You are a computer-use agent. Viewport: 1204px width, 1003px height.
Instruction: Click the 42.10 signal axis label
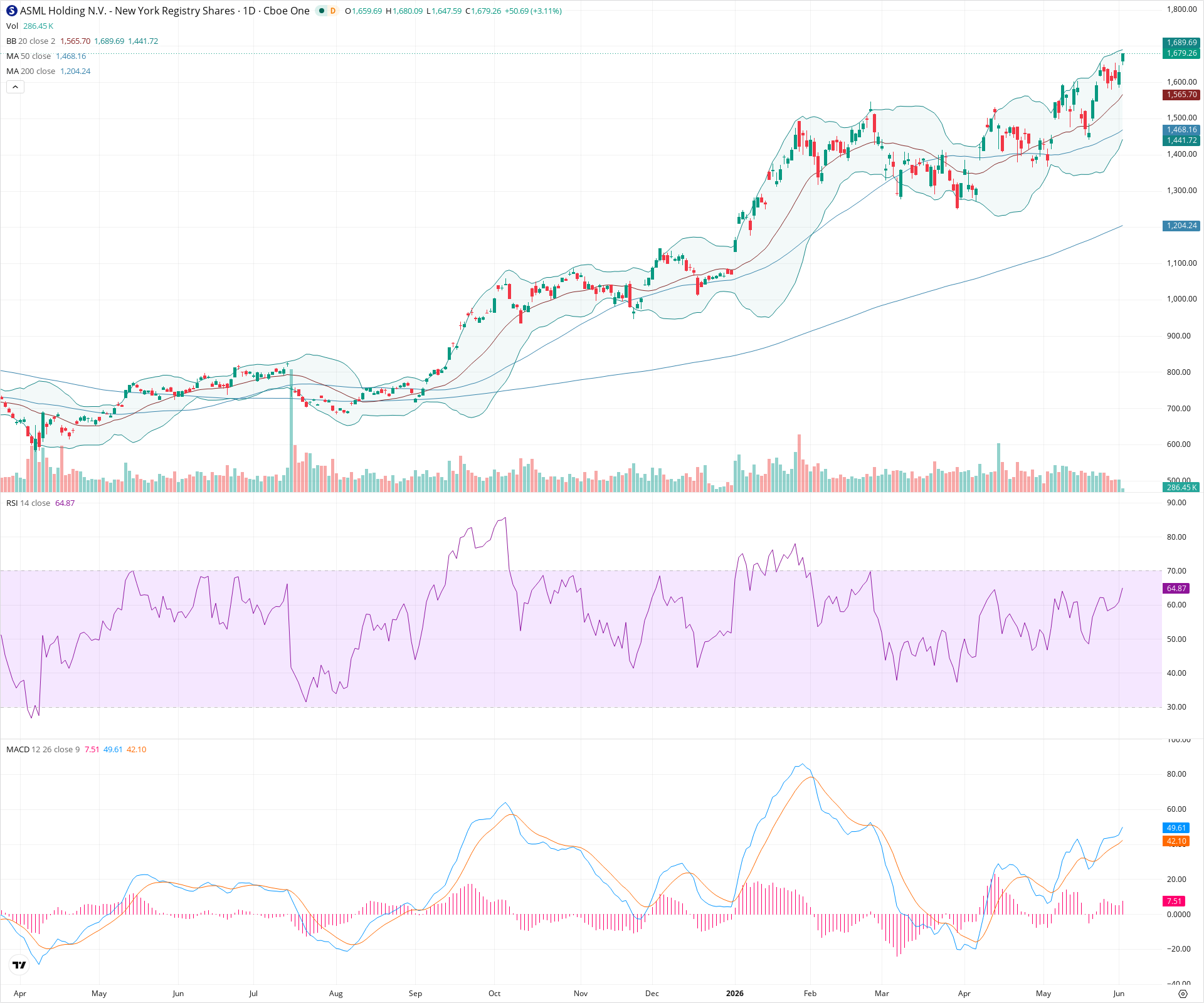point(1176,841)
